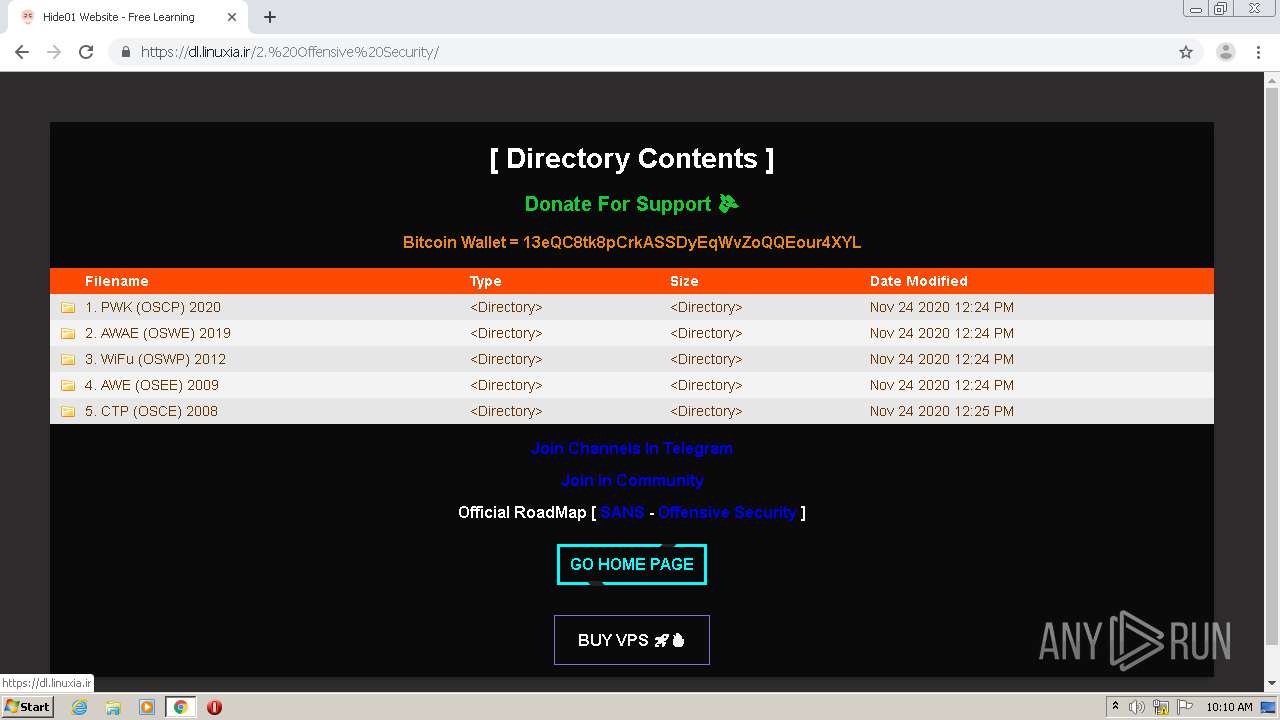The height and width of the screenshot is (720, 1280).
Task: Open the Windows Start menu
Action: (28, 707)
